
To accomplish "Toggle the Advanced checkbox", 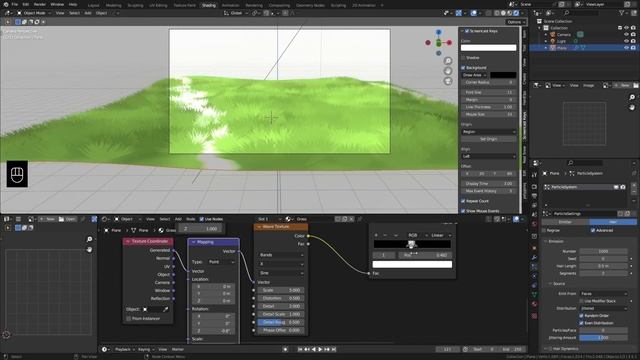I will tap(593, 230).
